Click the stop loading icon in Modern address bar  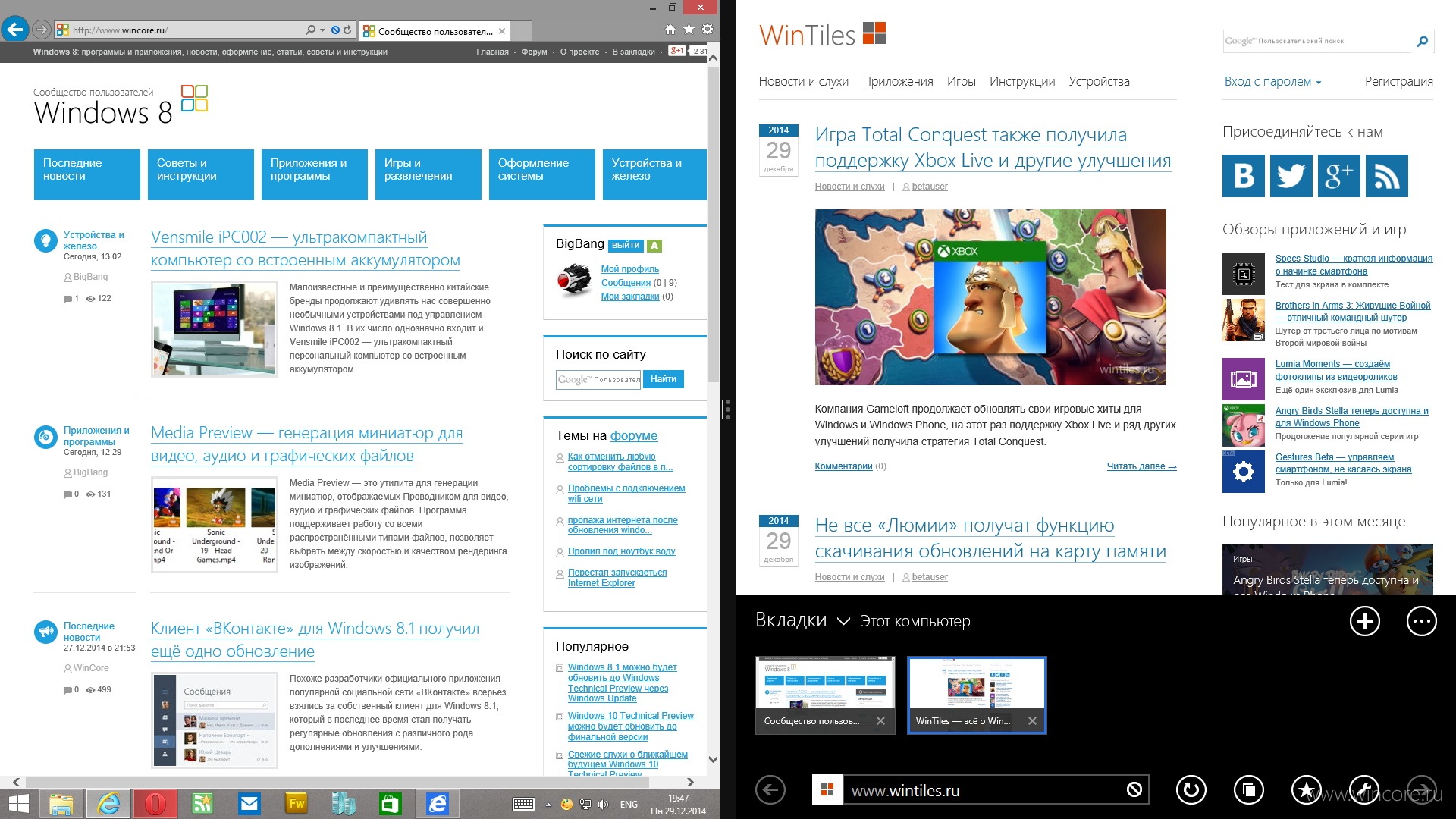(1134, 790)
